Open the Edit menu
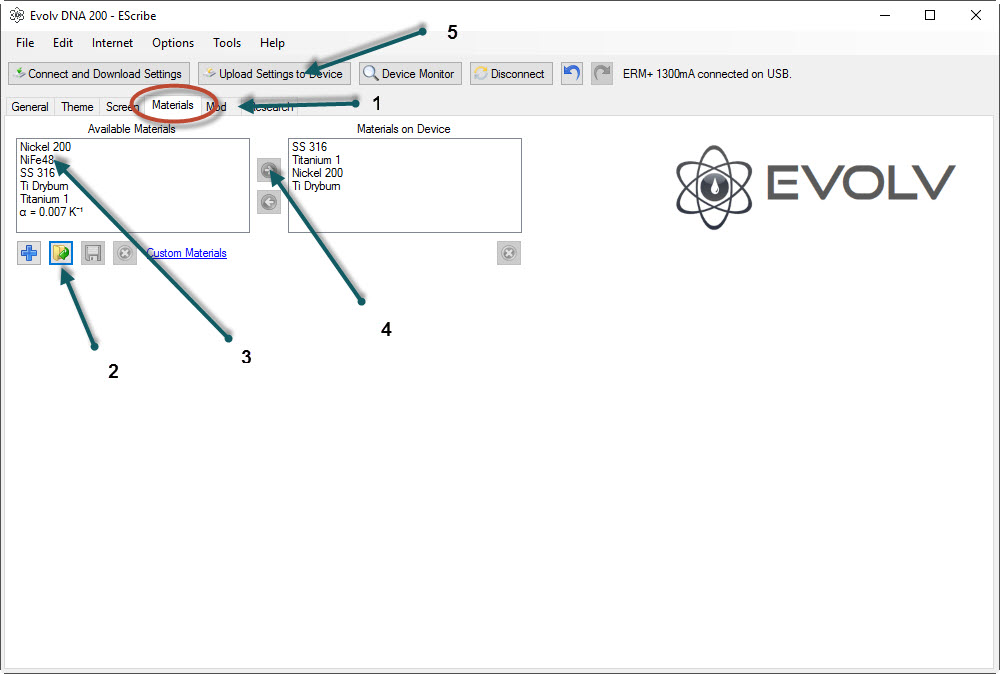 62,43
